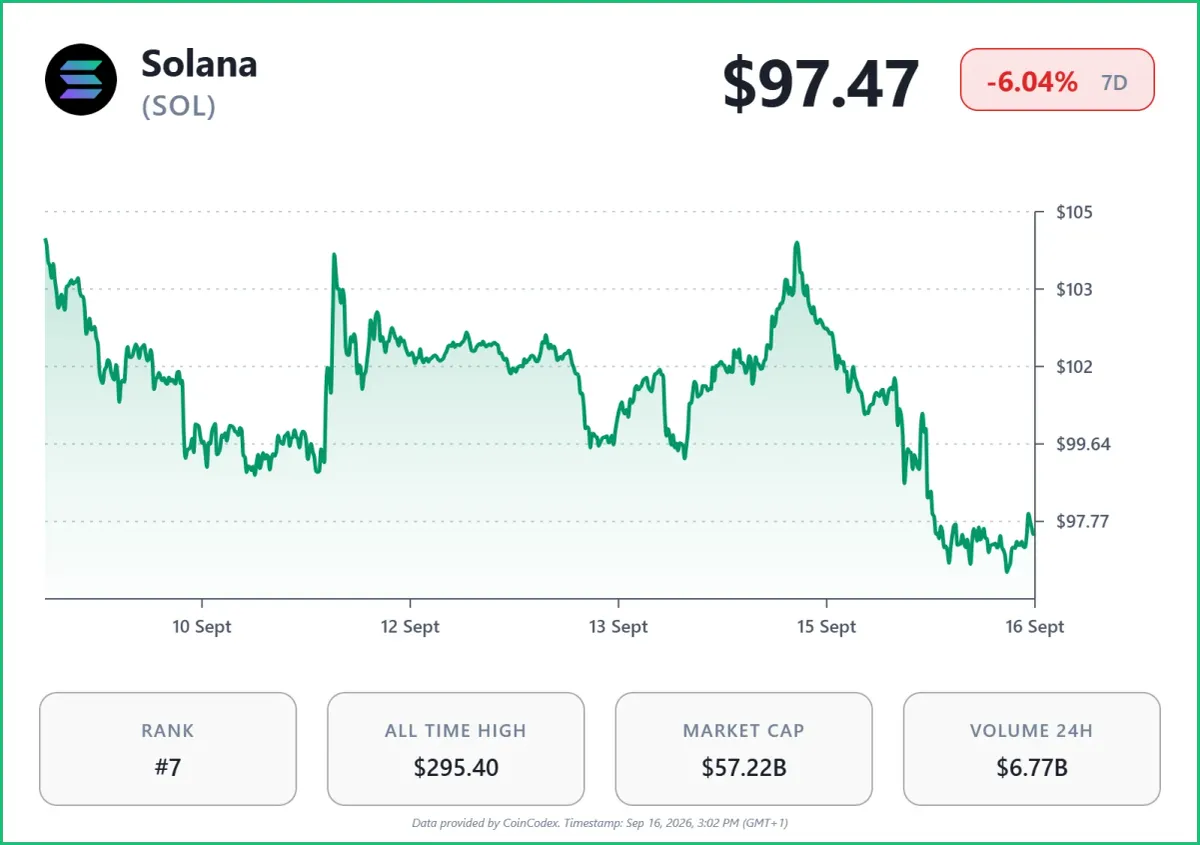1200x845 pixels.
Task: Click the $99.64 price axis label
Action: [1082, 444]
